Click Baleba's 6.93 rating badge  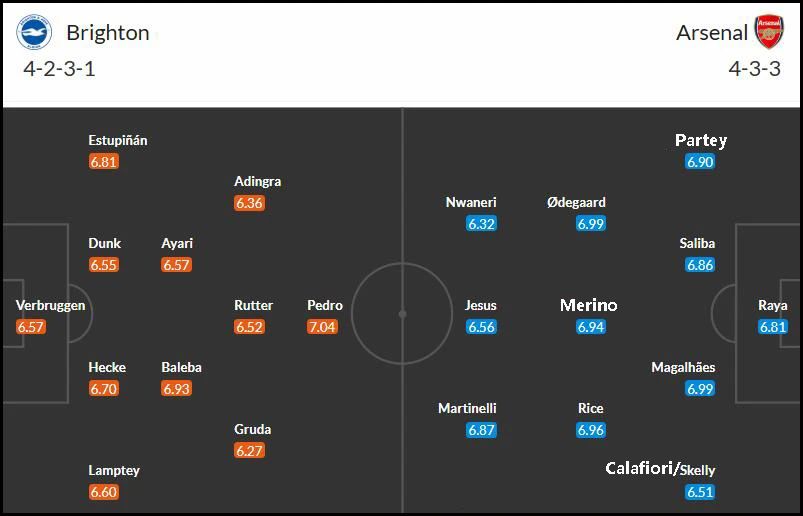(x=176, y=389)
